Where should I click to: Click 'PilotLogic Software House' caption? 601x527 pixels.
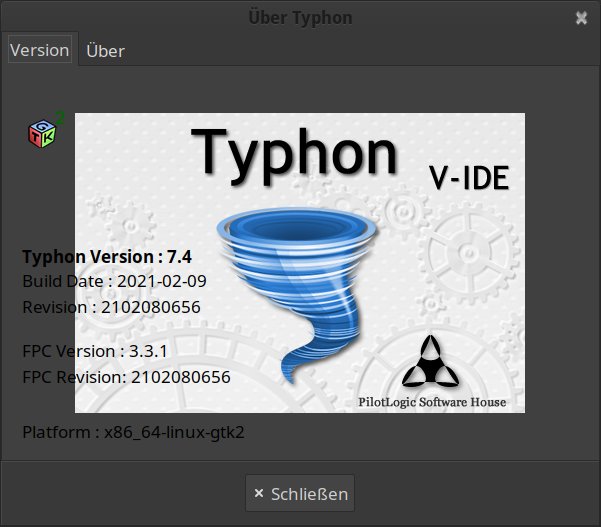click(x=432, y=402)
